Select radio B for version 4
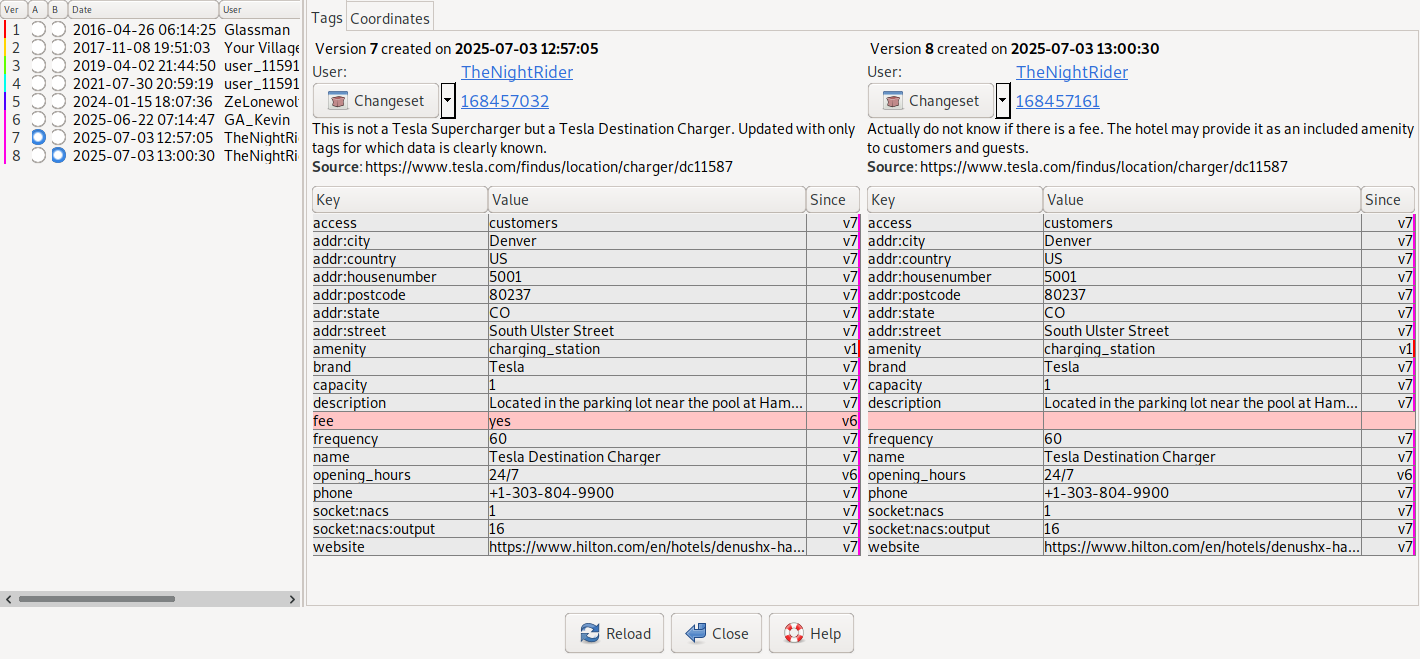Image resolution: width=1420 pixels, height=659 pixels. pyautogui.click(x=58, y=84)
